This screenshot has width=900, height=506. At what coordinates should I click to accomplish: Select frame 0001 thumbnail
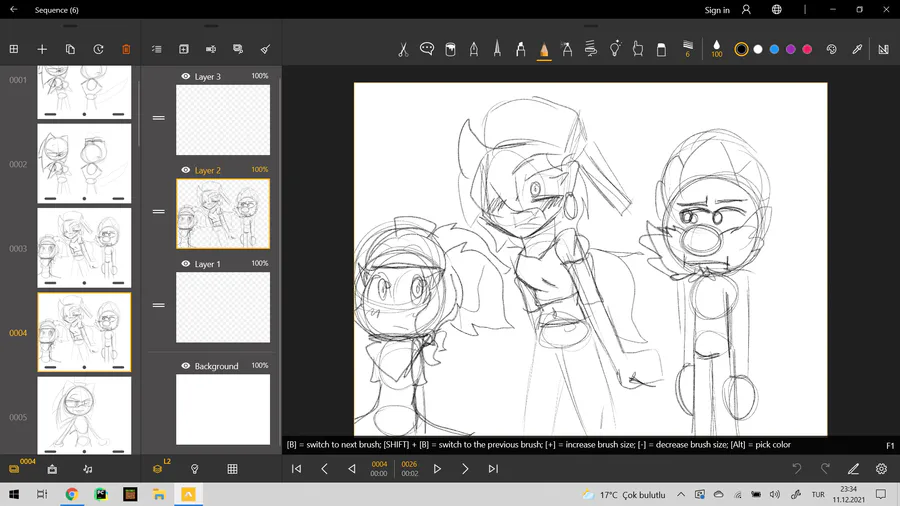point(84,92)
